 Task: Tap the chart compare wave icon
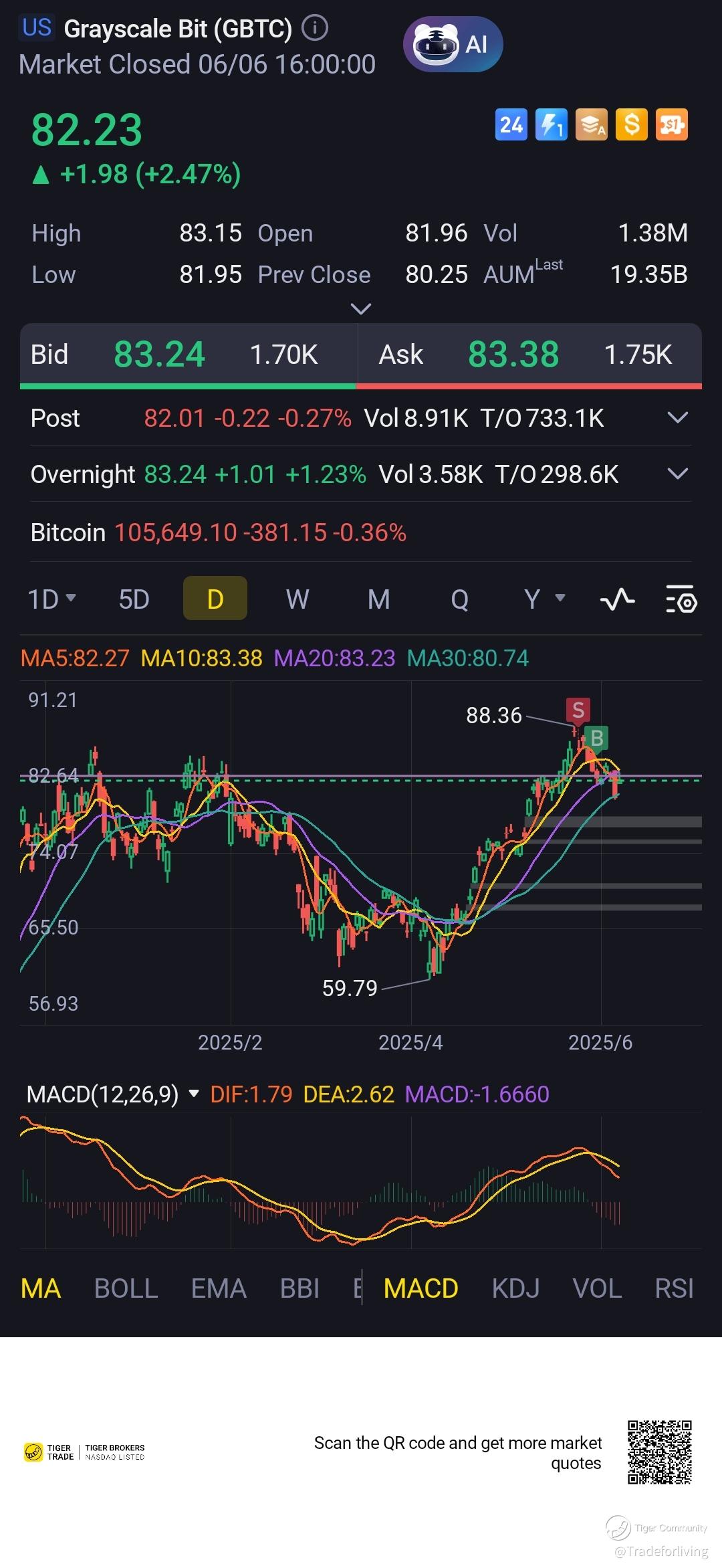(618, 599)
